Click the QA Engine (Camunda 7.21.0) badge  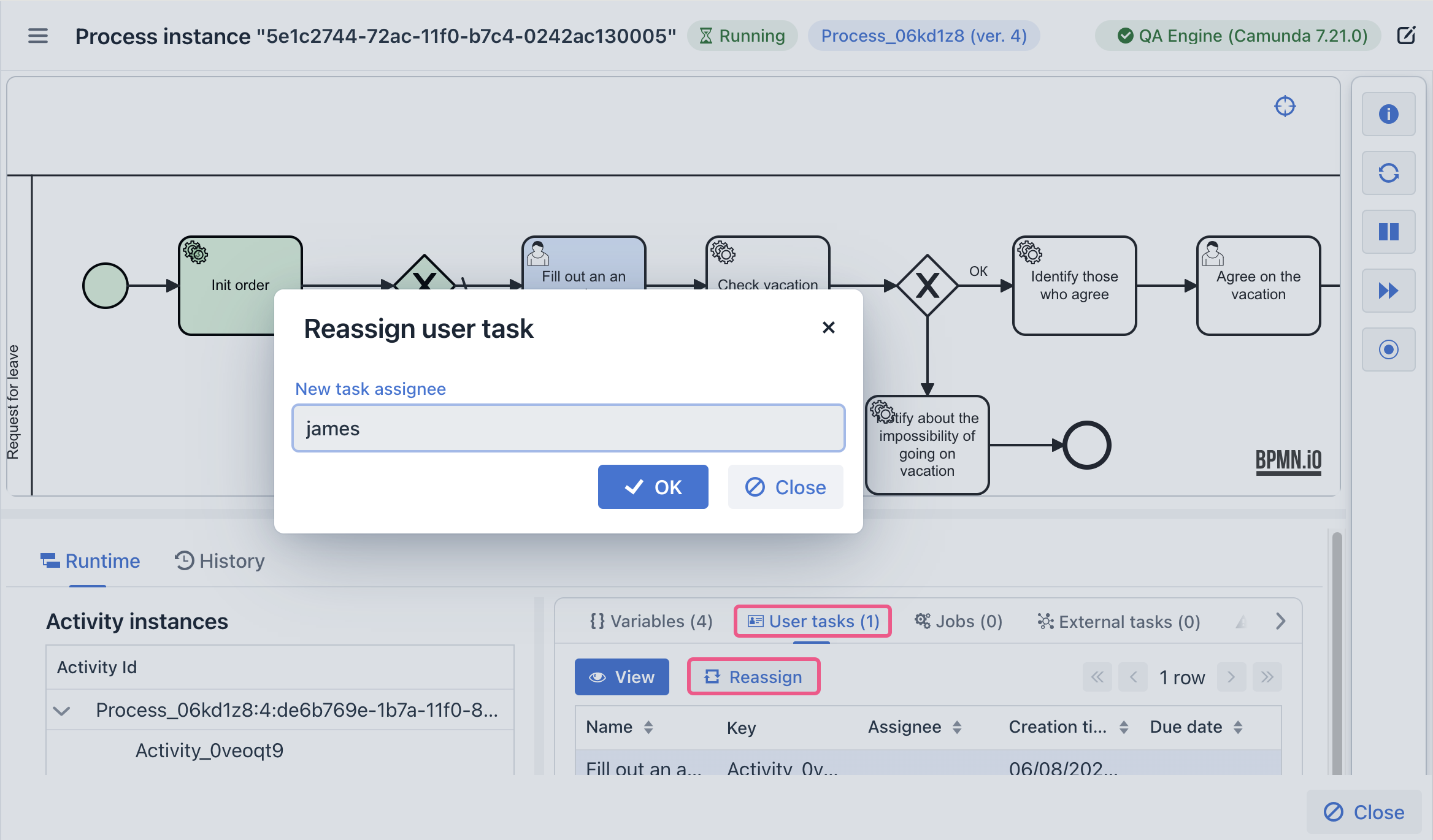[x=1238, y=36]
